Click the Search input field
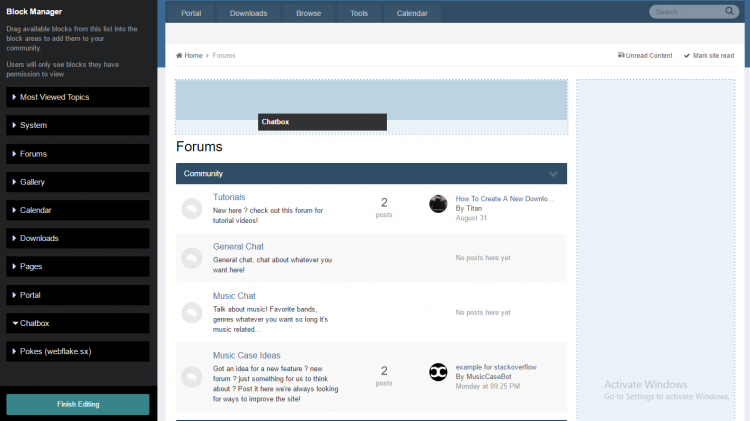750x421 pixels. 685,13
